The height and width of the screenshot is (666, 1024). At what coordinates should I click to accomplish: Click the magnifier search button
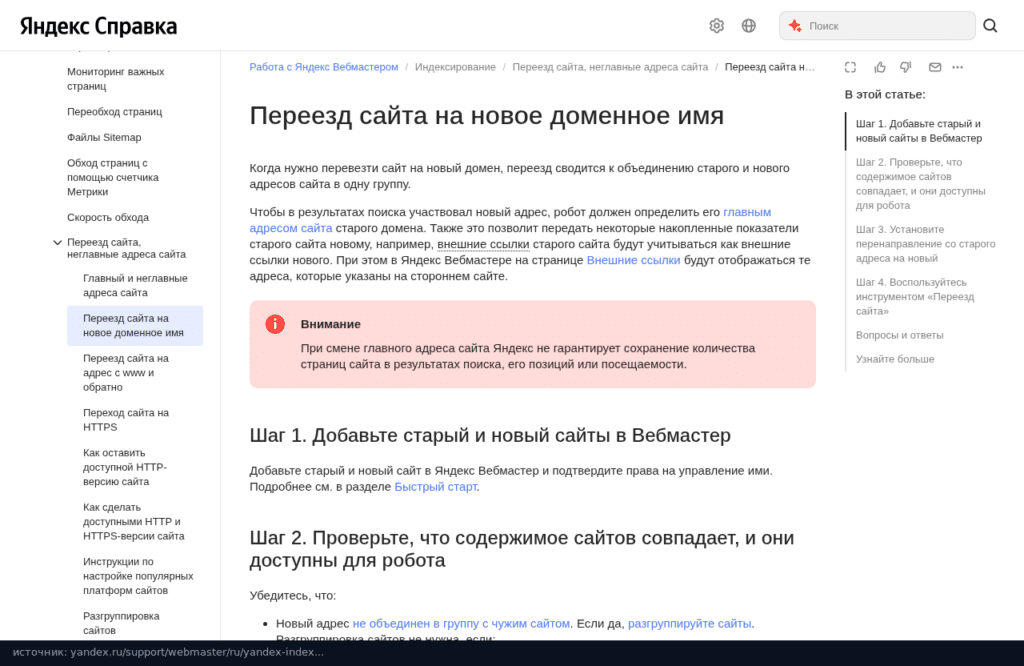990,25
